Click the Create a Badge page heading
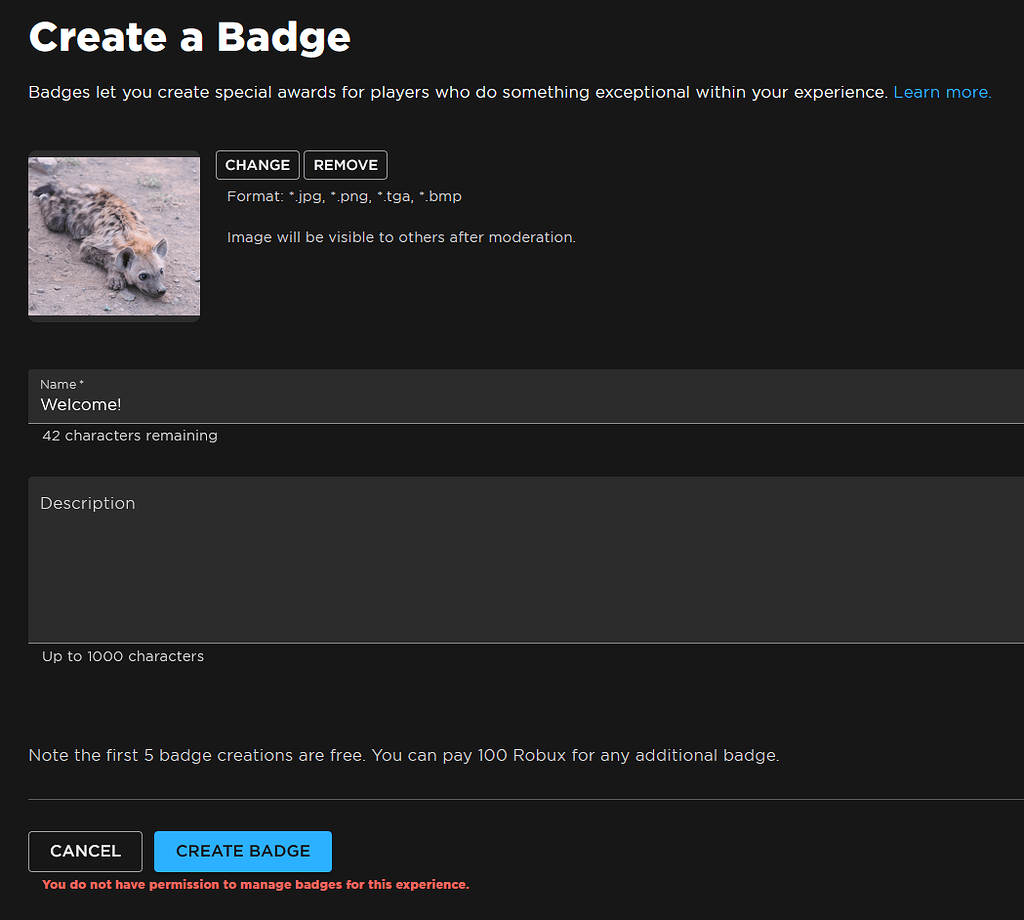This screenshot has height=920, width=1024. (189, 36)
